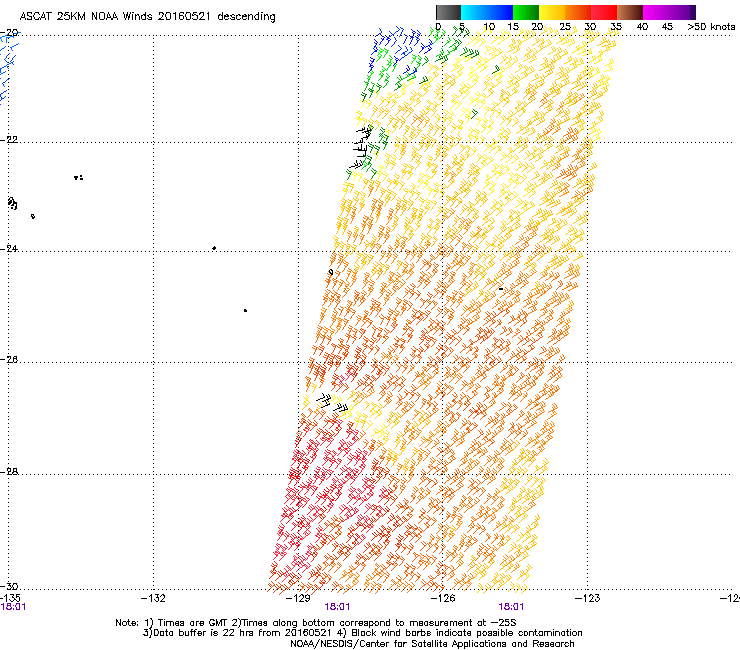Click the '45' legend scale label
The height and width of the screenshot is (650, 740).
pos(667,27)
